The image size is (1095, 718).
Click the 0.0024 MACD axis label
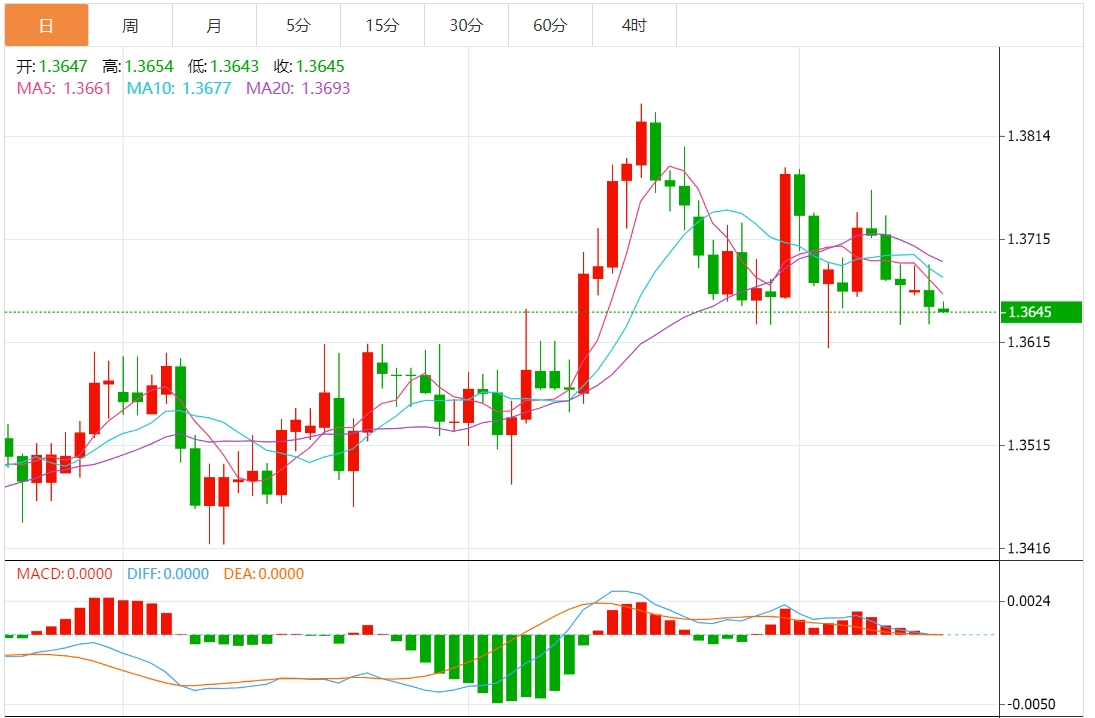click(1029, 601)
